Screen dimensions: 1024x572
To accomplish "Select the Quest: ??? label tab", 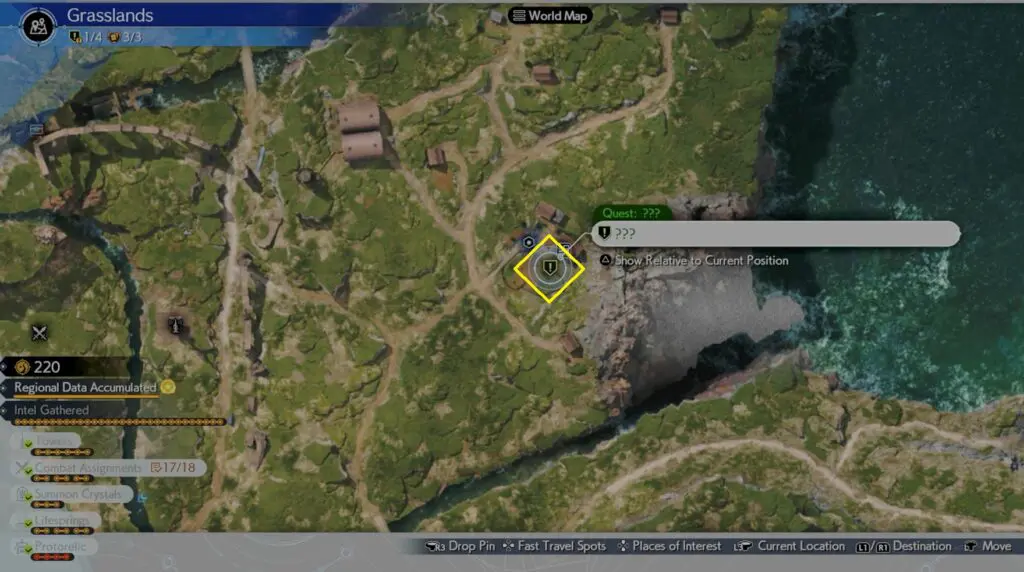I will coord(631,213).
